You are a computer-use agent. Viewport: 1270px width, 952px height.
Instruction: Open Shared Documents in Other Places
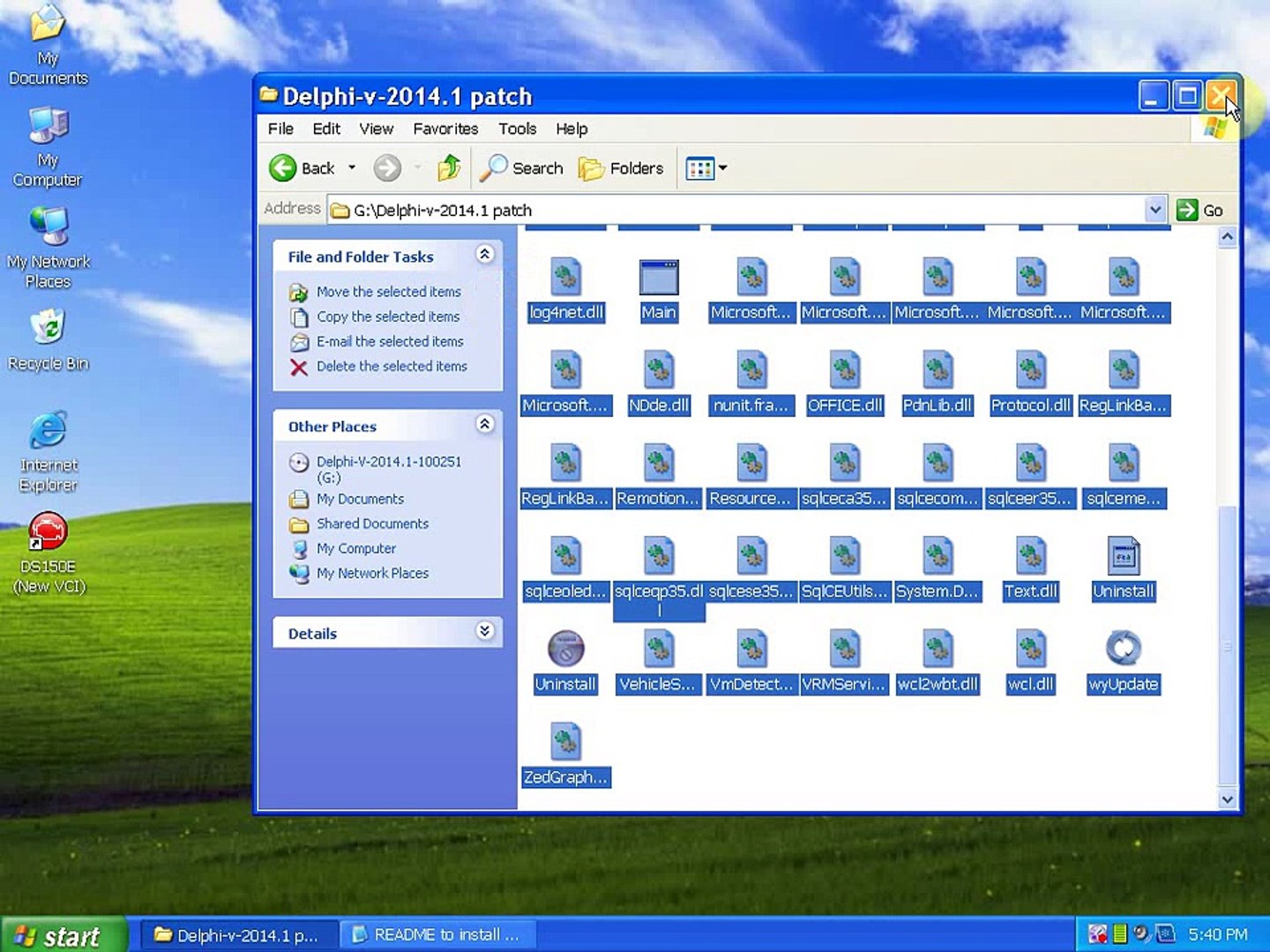tap(372, 524)
